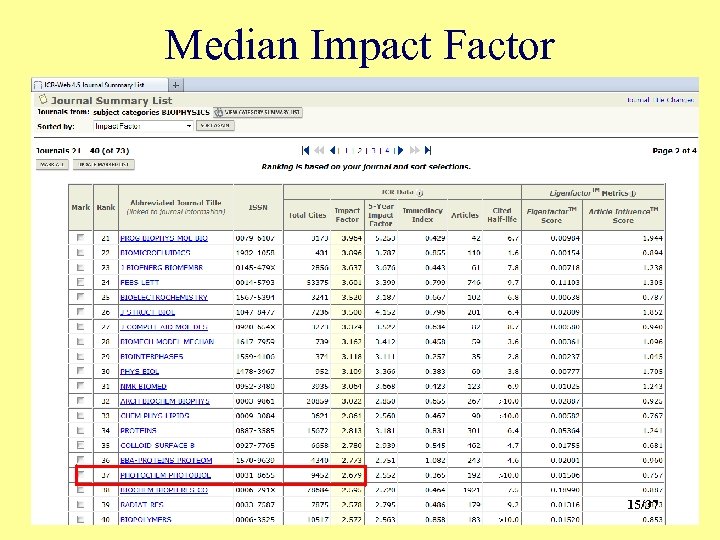Open BIOPOLYMERS journal link
Image resolution: width=720 pixels, height=540 pixels.
tap(146, 519)
